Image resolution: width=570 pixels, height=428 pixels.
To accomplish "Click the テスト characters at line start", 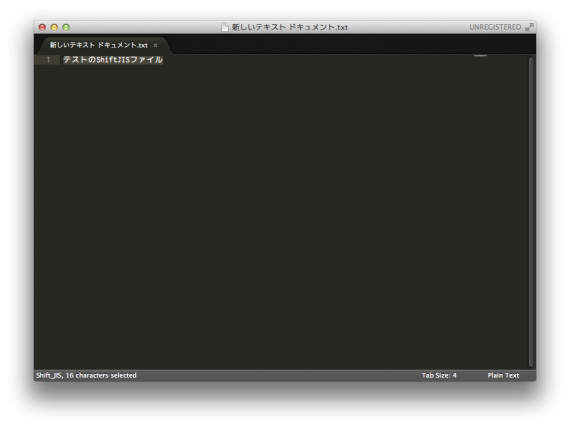I will click(76, 60).
